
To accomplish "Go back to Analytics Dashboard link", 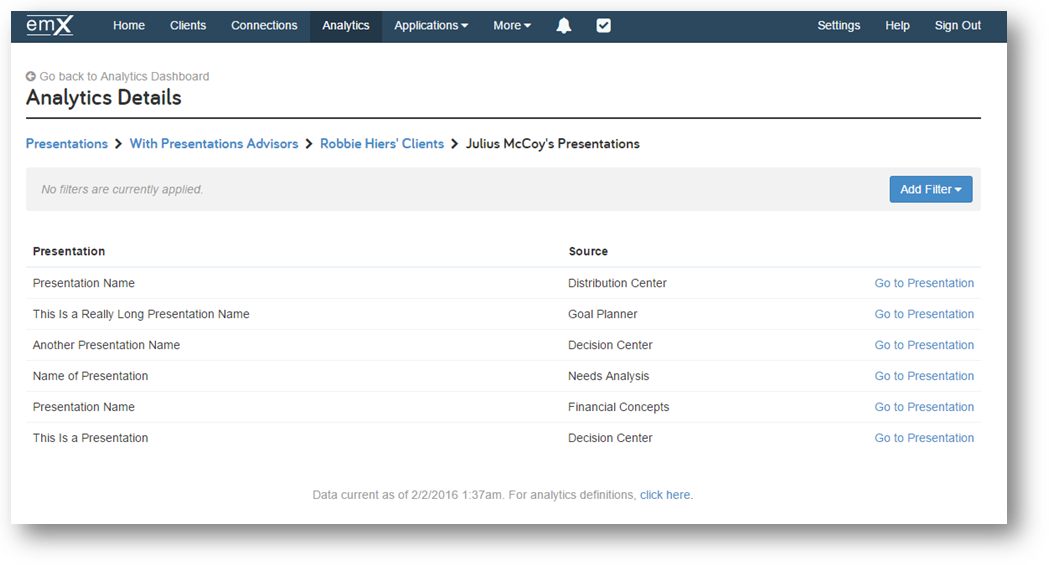I will click(124, 76).
